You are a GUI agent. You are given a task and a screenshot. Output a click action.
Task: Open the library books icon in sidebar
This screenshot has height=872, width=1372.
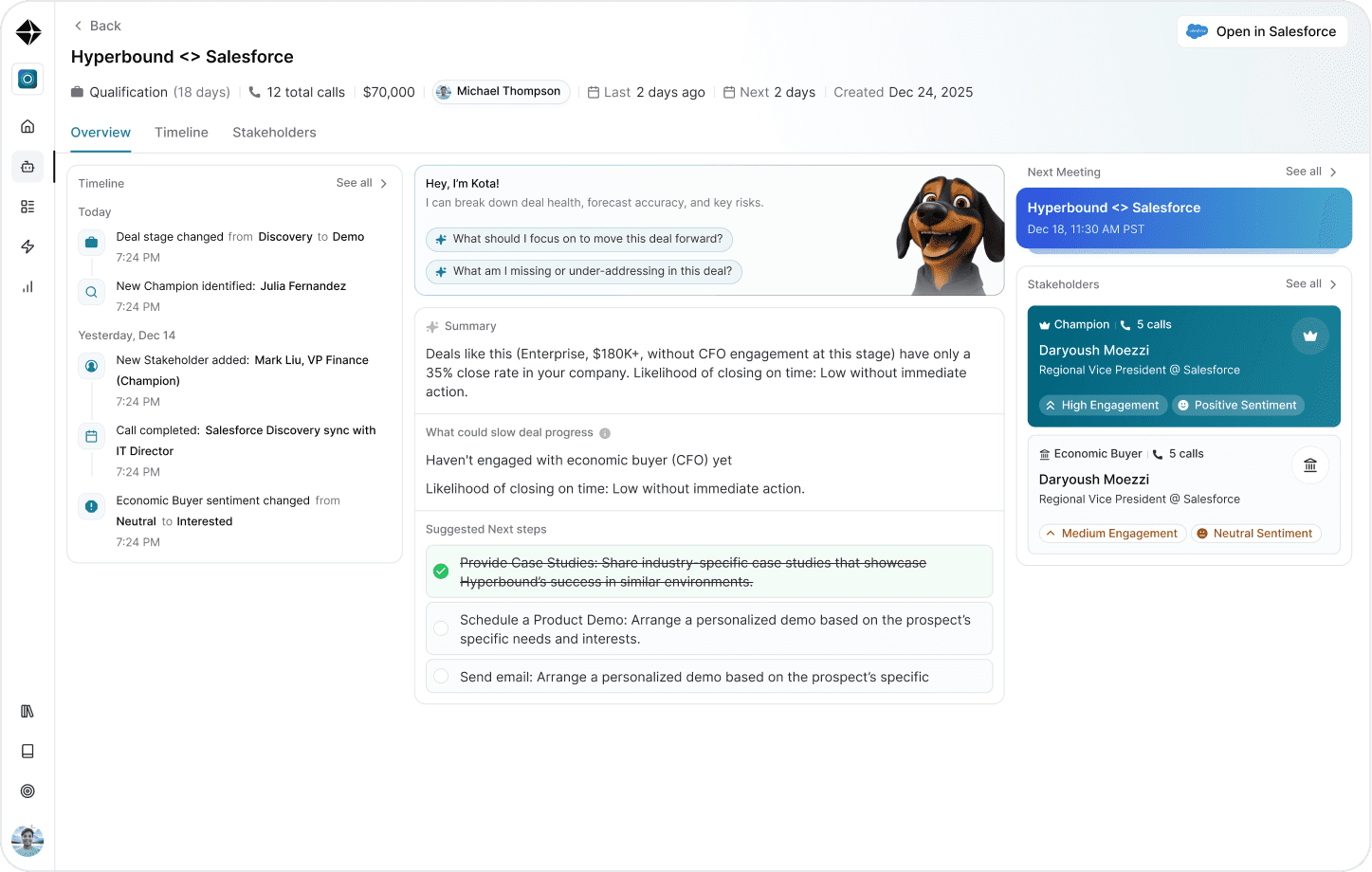point(27,711)
